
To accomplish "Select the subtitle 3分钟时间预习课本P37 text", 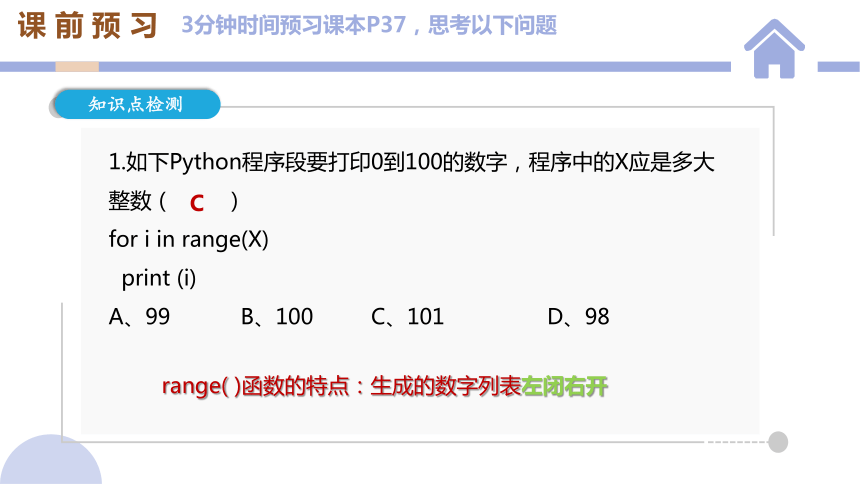I will [x=293, y=25].
